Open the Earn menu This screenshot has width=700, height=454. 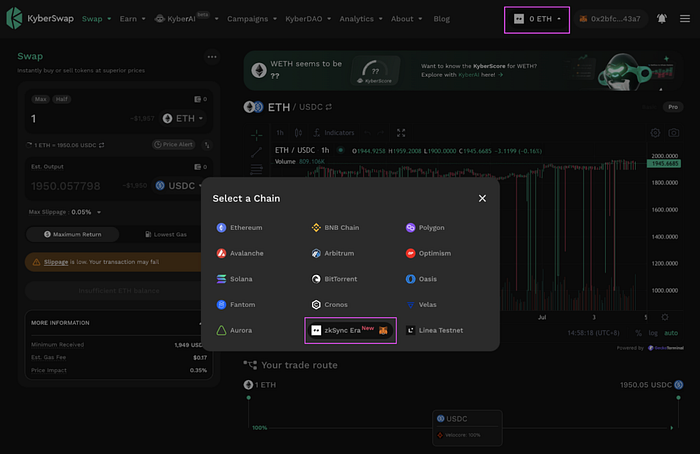tap(133, 19)
